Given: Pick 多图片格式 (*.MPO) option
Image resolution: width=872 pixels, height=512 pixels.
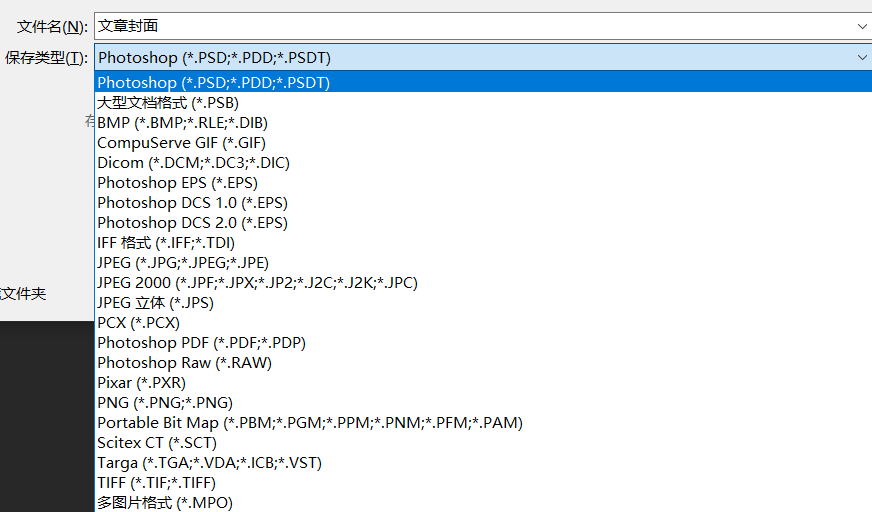Looking at the screenshot, I should [x=483, y=503].
